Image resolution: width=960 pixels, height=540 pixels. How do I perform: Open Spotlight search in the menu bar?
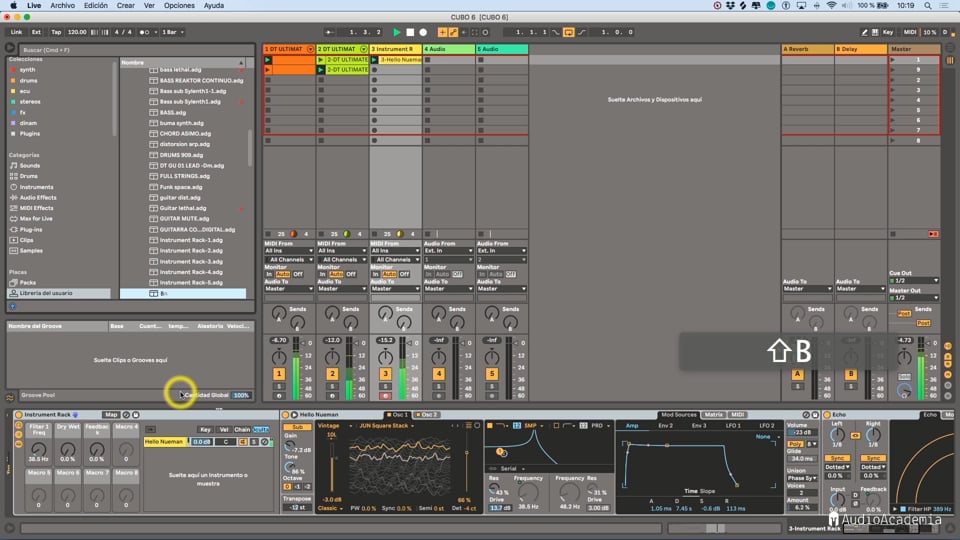click(x=928, y=6)
